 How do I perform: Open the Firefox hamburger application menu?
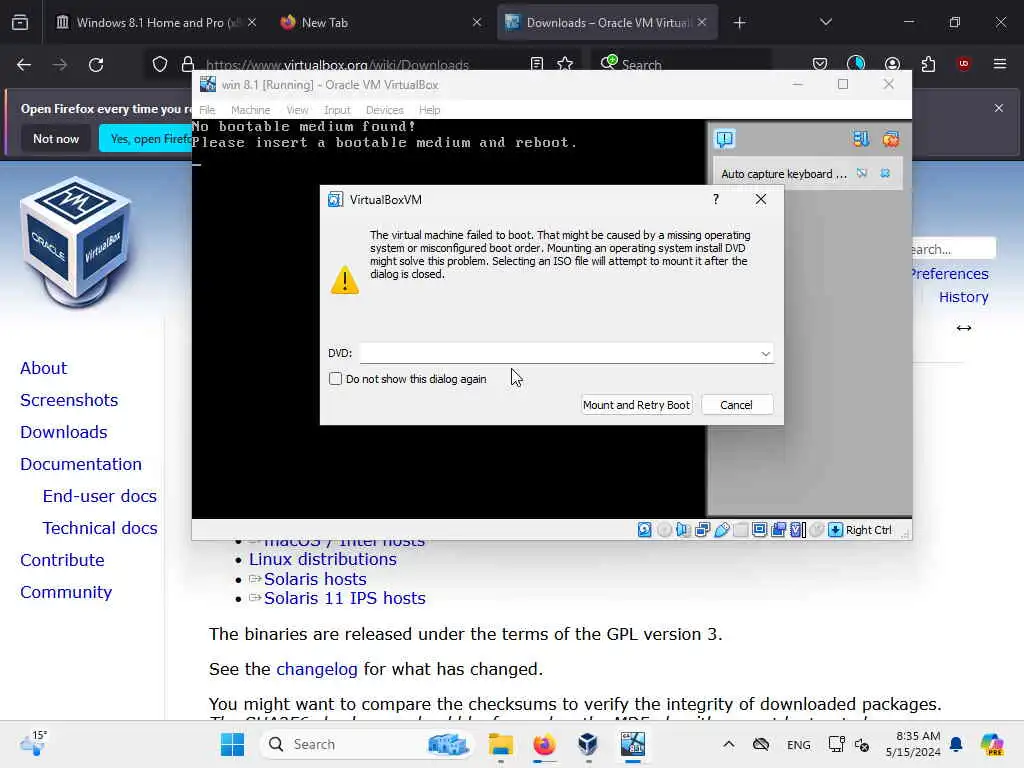coord(1000,64)
